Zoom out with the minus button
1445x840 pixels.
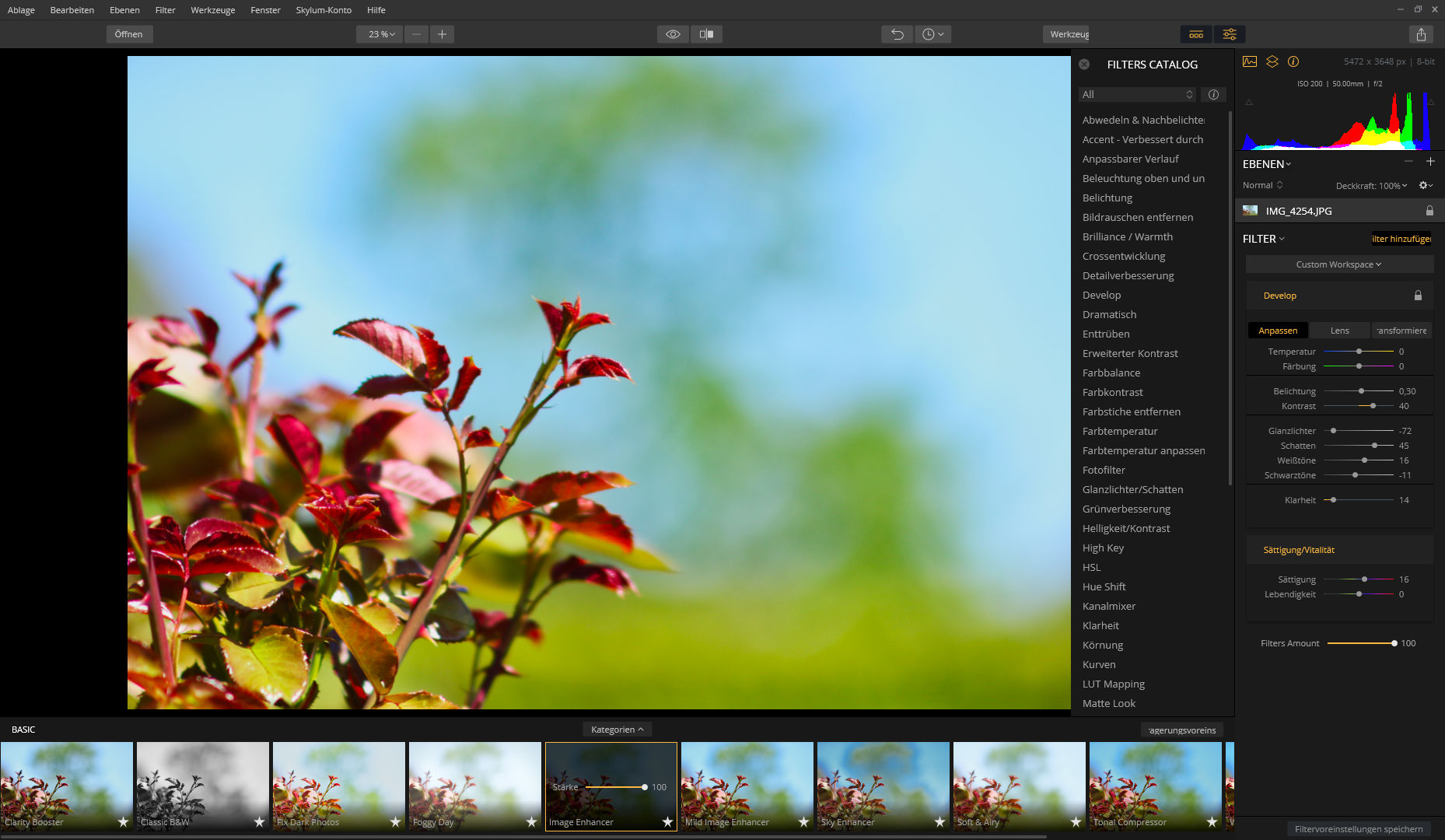pos(416,34)
